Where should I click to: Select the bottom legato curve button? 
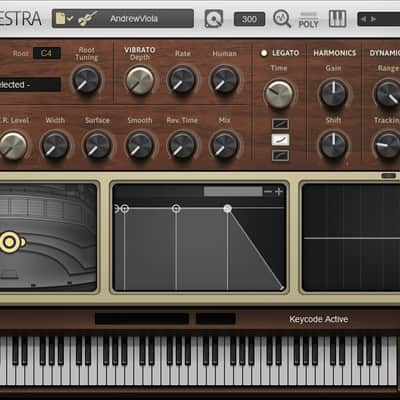pos(280,155)
